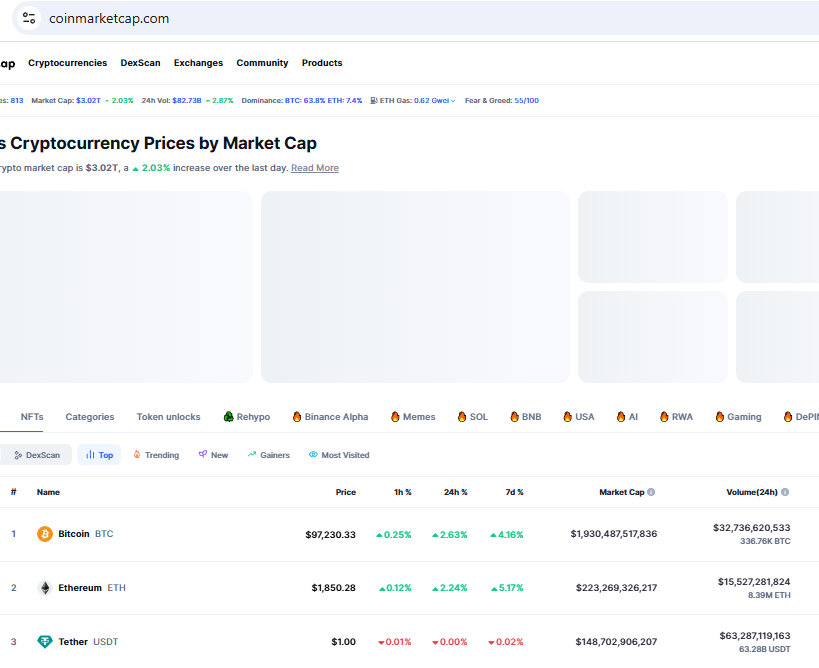Image resolution: width=819 pixels, height=668 pixels.
Task: Click BTC dominance 63.8% link
Action: [x=305, y=100]
